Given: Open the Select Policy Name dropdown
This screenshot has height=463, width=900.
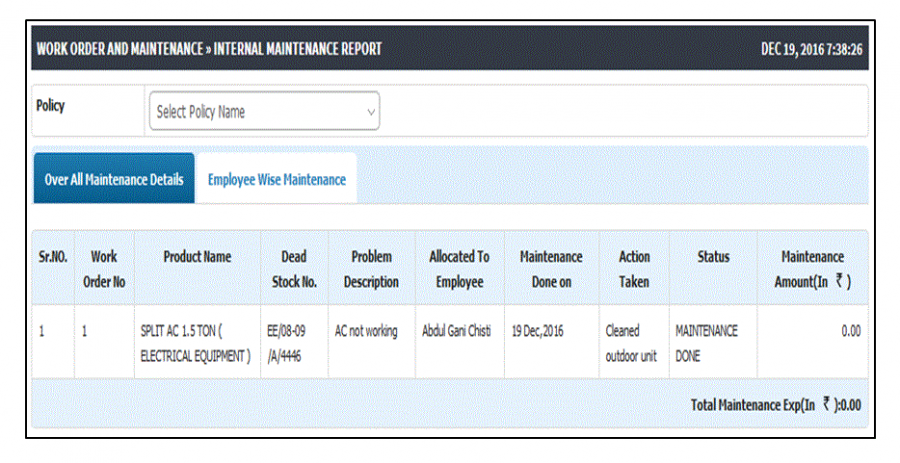Looking at the screenshot, I should pyautogui.click(x=264, y=111).
